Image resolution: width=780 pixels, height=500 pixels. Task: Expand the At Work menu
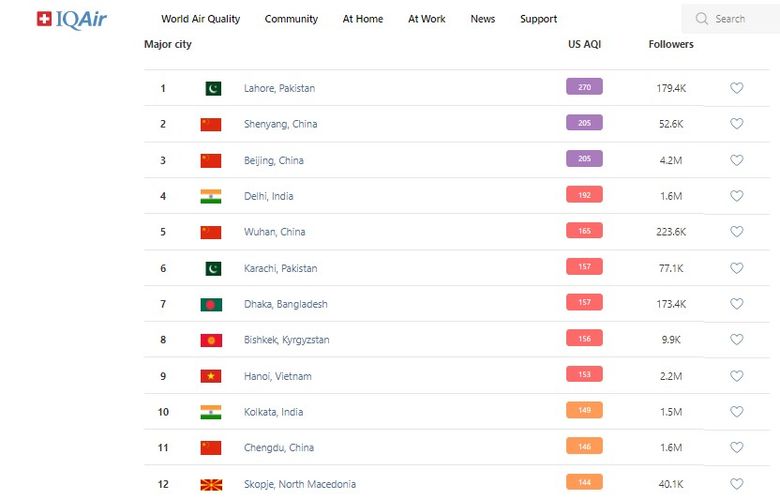(427, 19)
